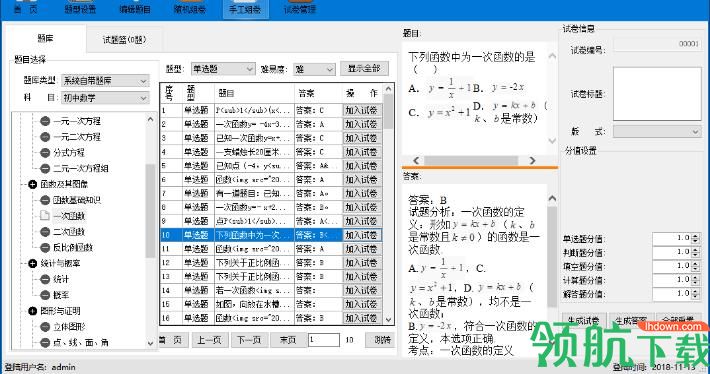710x374 pixels.
Task: Open the 版式 dropdown in 试卷信息
Action: 657,131
